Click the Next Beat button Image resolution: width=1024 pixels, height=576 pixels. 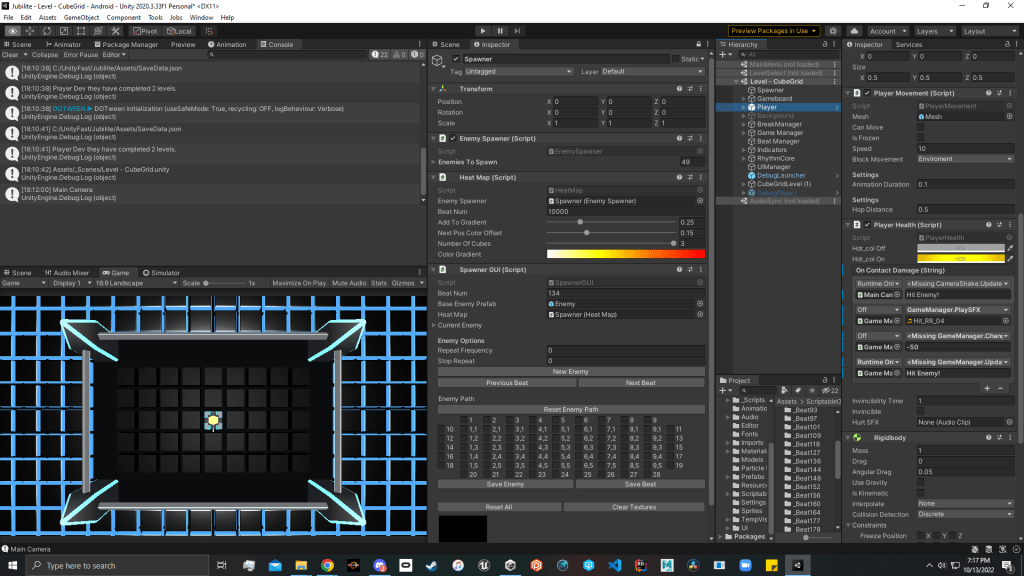640,382
